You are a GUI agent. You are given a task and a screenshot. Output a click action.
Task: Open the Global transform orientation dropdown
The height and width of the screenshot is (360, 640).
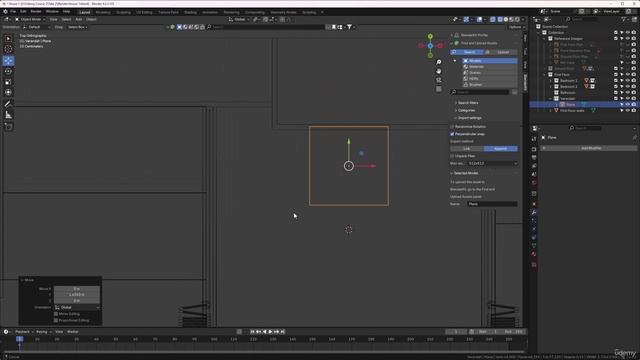pos(239,19)
